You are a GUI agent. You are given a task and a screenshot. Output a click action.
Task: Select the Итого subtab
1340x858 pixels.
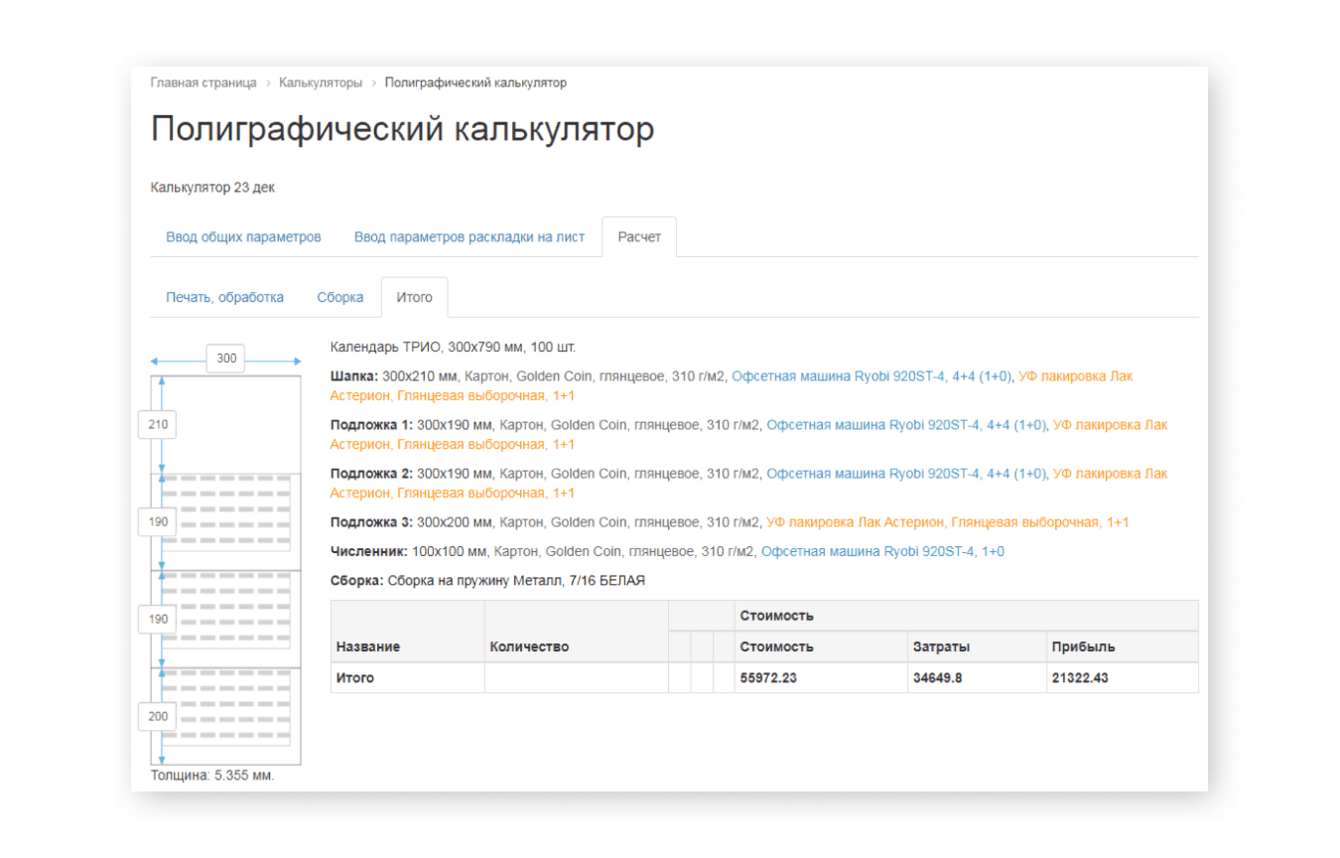(414, 298)
